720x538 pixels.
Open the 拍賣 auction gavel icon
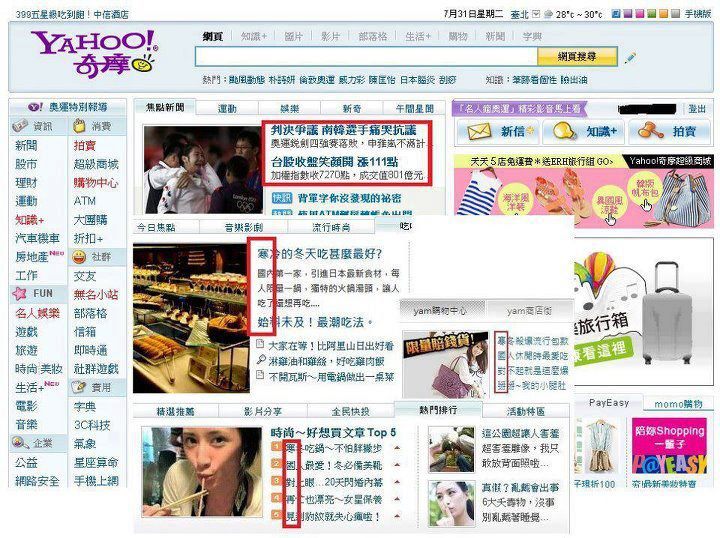coord(650,131)
